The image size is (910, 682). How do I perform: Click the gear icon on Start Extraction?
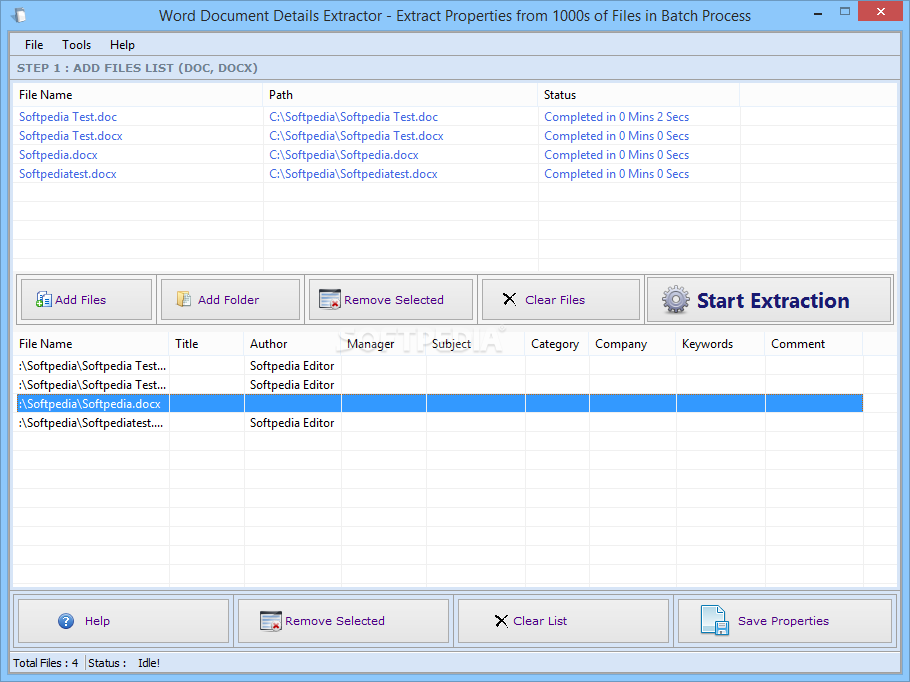[x=676, y=299]
